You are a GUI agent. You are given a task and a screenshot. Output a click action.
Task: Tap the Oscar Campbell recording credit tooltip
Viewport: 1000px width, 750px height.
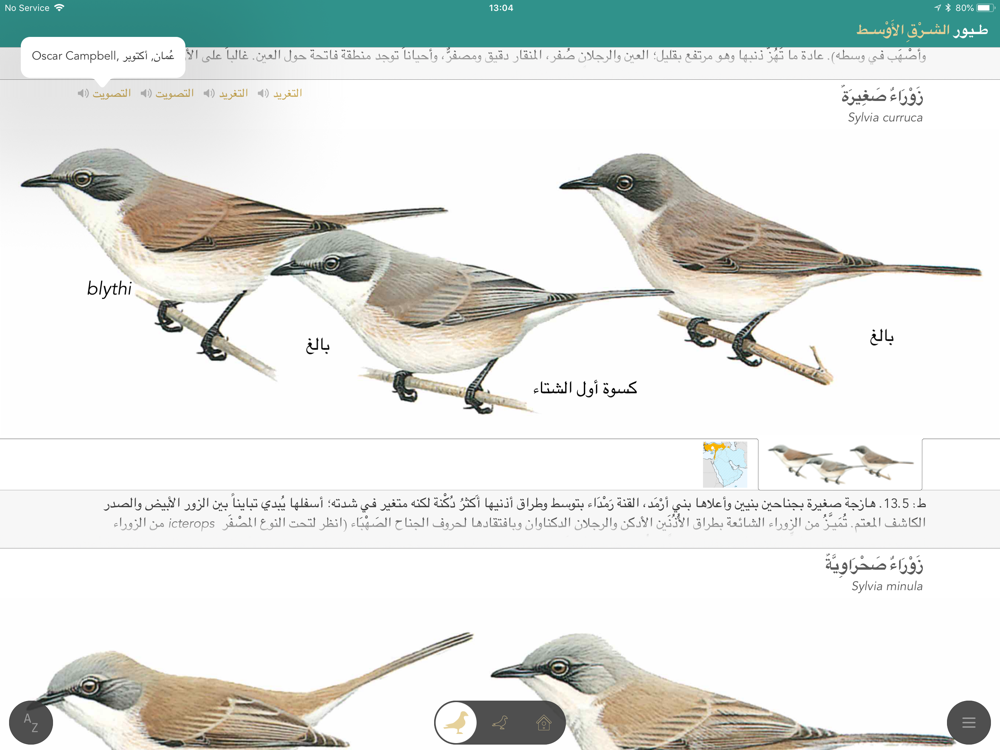[x=103, y=56]
